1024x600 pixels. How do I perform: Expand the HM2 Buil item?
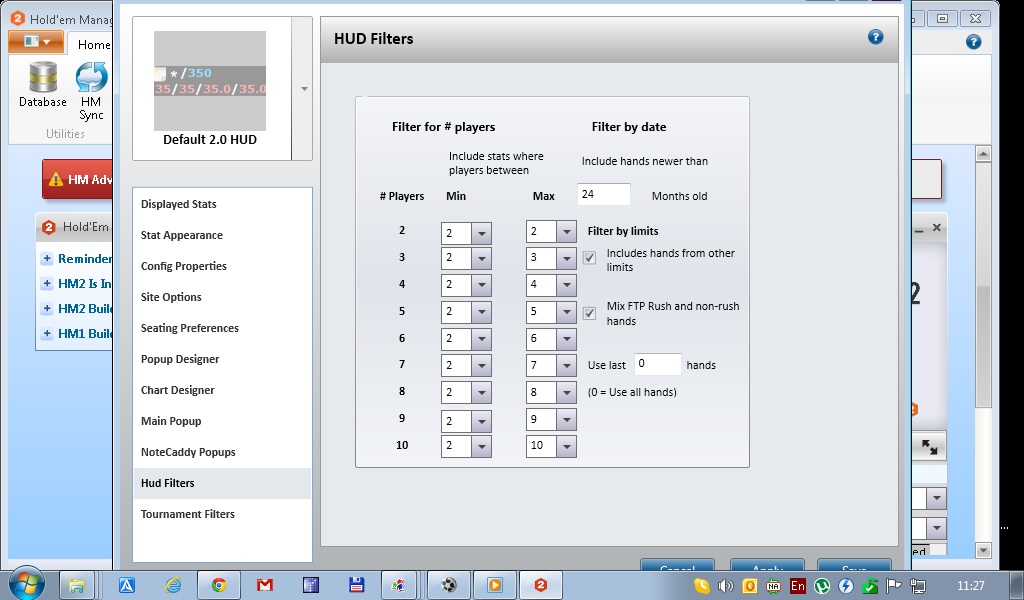(47, 308)
